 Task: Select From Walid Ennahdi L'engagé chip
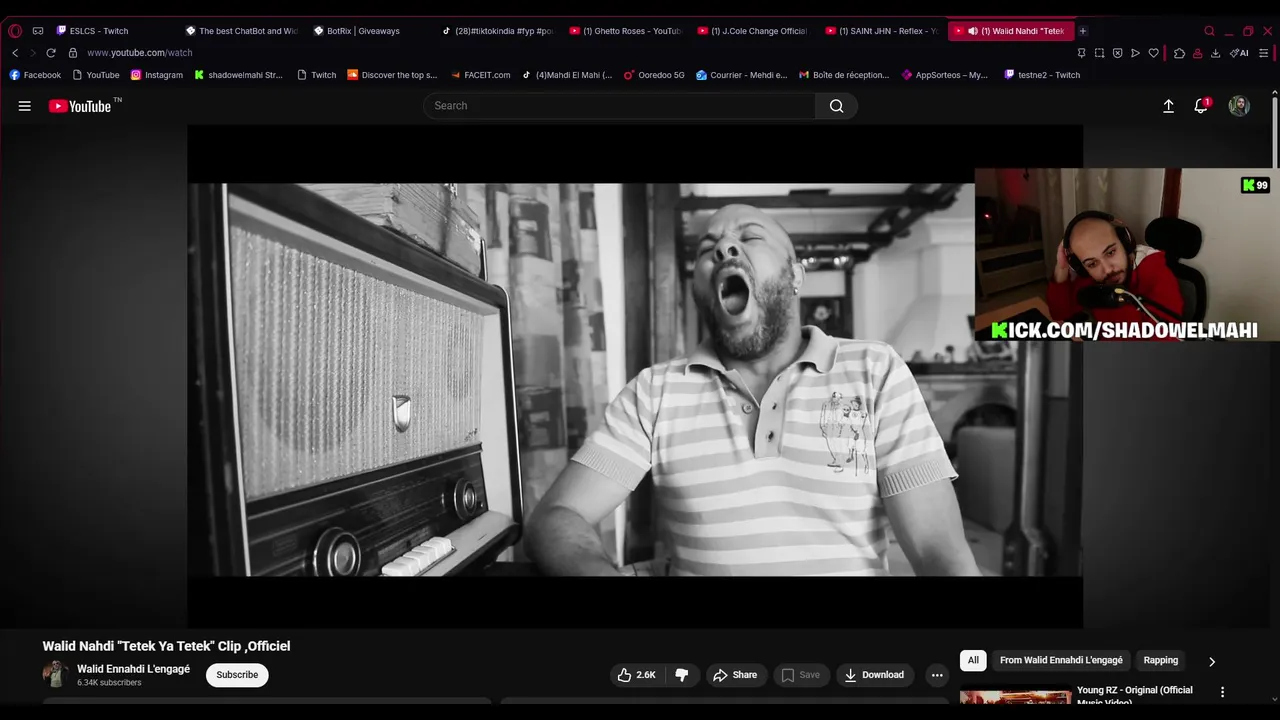(x=1061, y=661)
